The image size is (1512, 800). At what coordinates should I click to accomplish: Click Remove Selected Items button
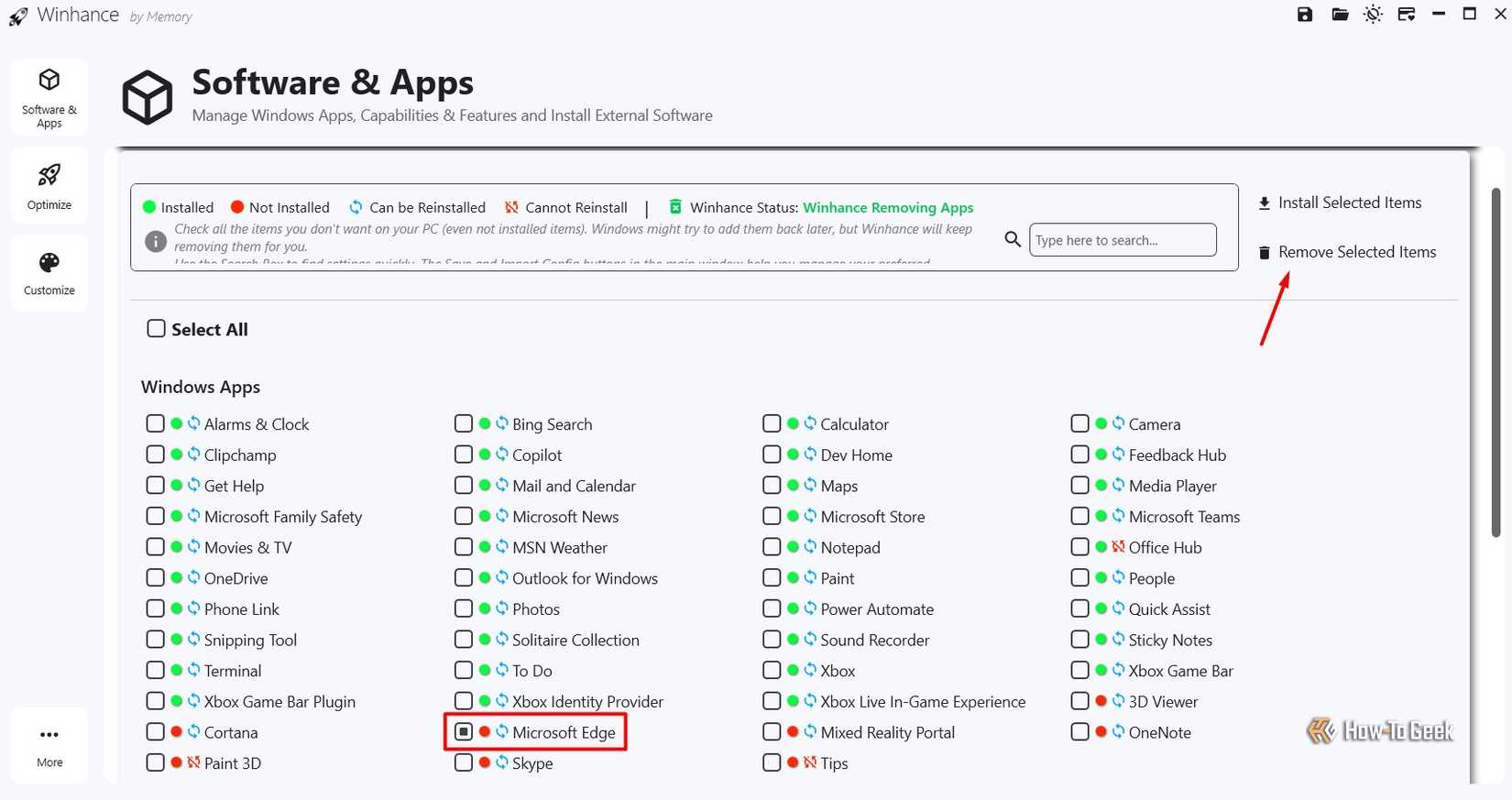pos(1347,252)
